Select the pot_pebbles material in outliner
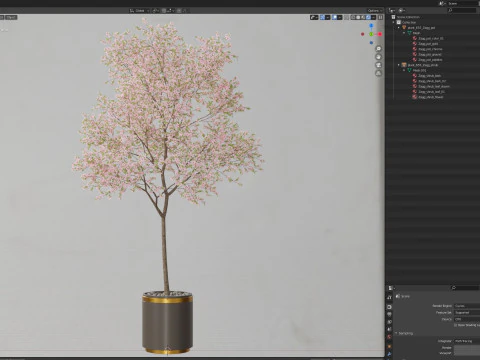 [x=430, y=60]
